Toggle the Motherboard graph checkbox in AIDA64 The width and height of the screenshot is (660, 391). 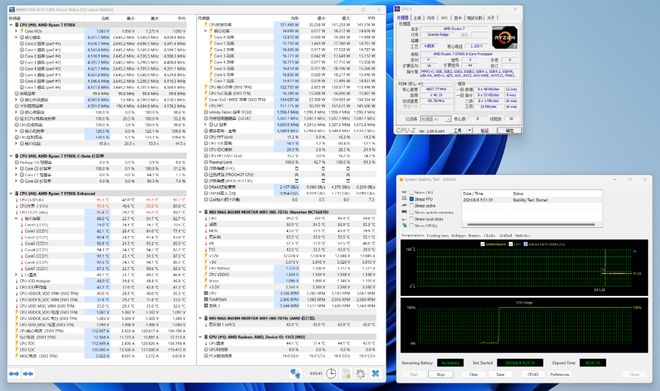click(x=482, y=244)
